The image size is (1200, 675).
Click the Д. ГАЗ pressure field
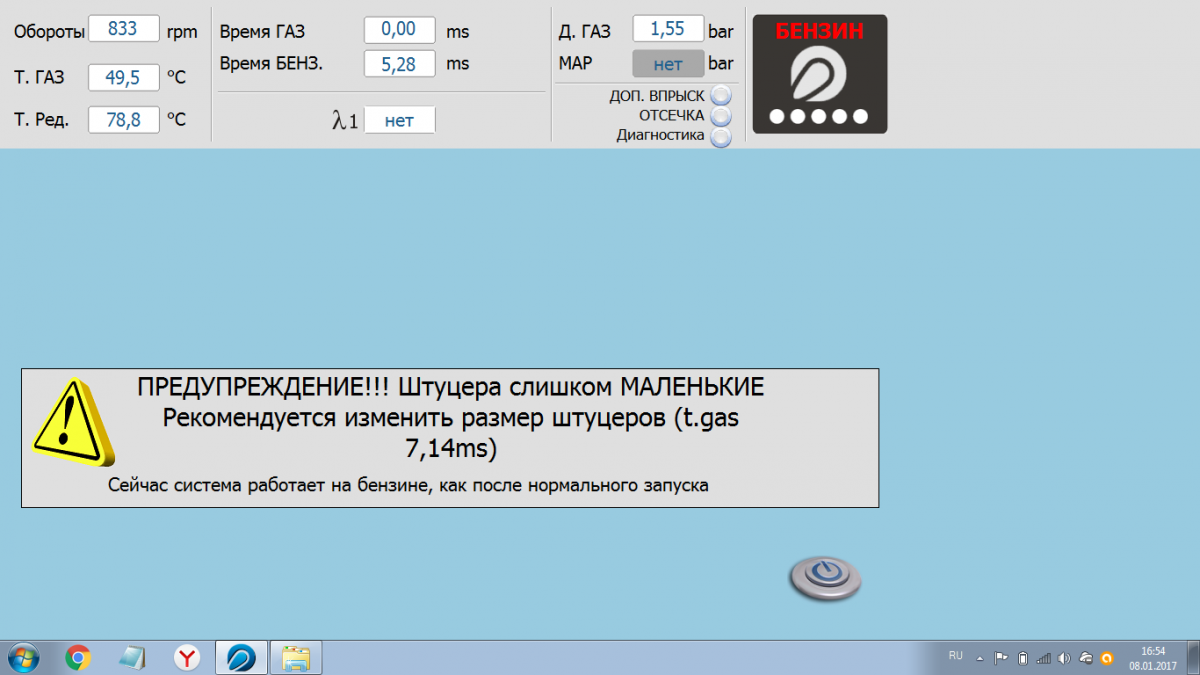(x=668, y=30)
